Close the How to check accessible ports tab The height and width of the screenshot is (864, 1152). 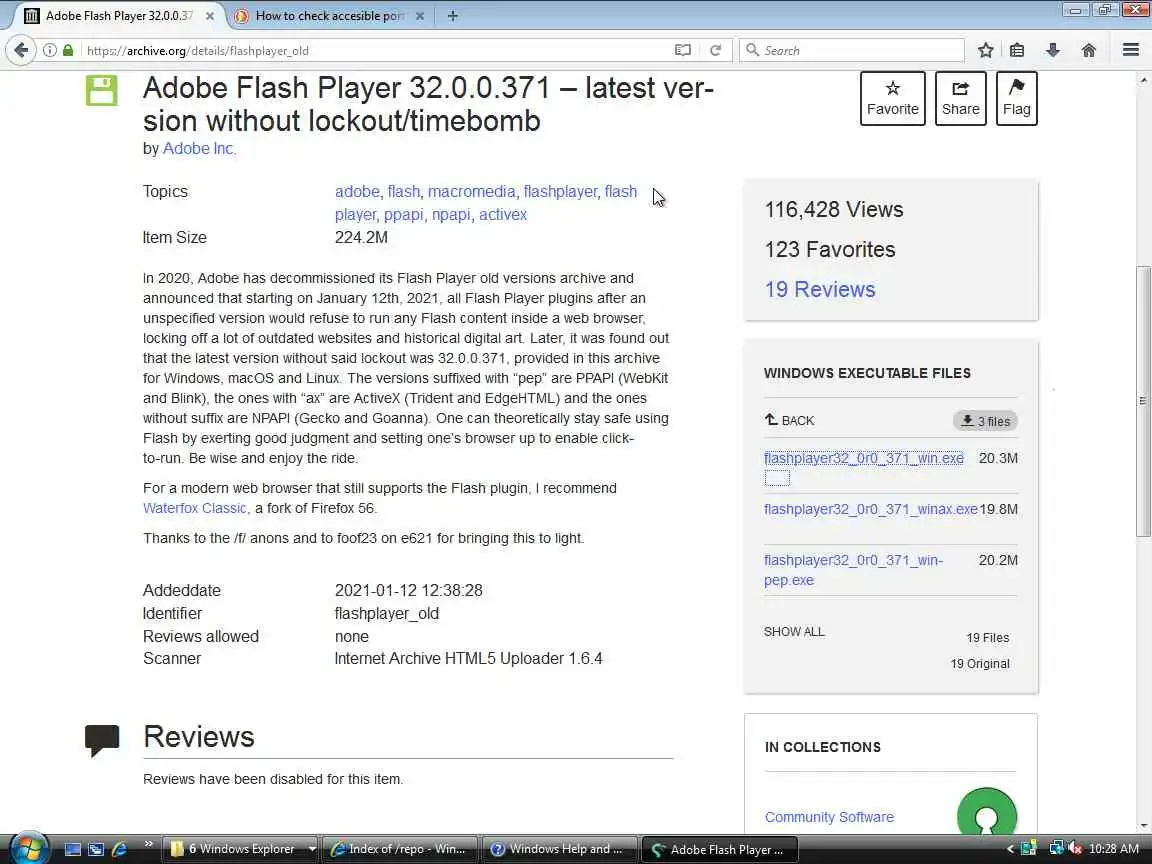click(420, 15)
